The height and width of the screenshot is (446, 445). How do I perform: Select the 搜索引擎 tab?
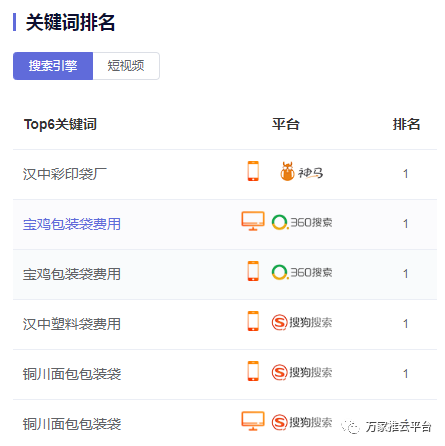coord(53,66)
